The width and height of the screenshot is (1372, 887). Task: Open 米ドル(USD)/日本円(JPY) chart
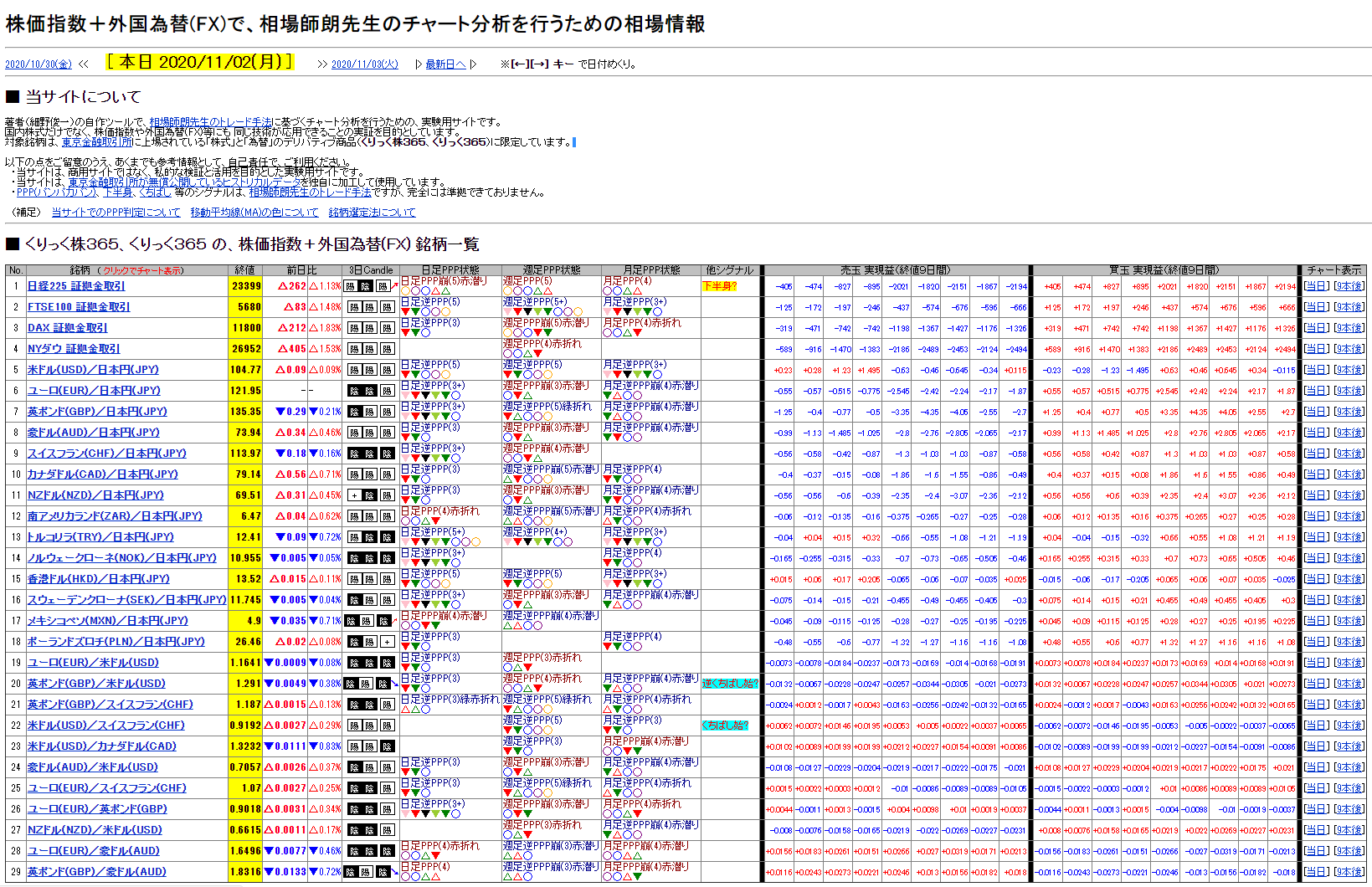pos(93,370)
